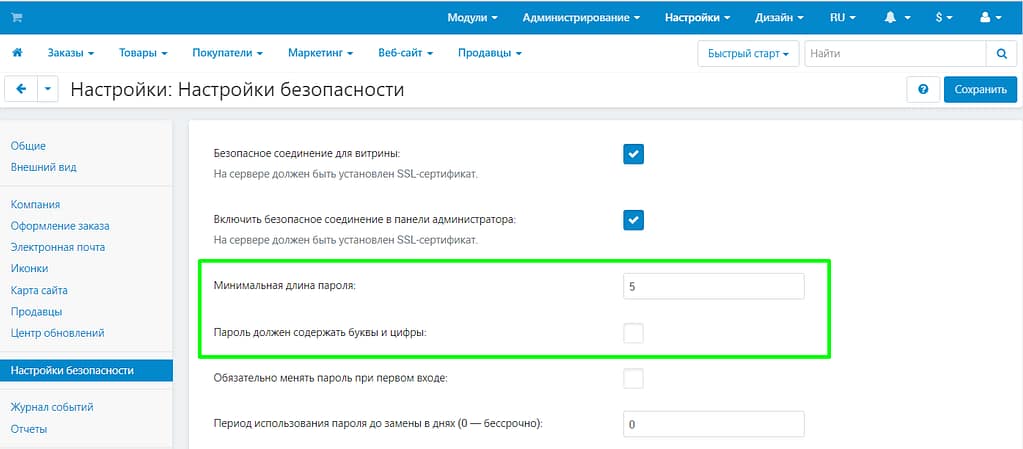Open the Модули menu

[x=473, y=18]
